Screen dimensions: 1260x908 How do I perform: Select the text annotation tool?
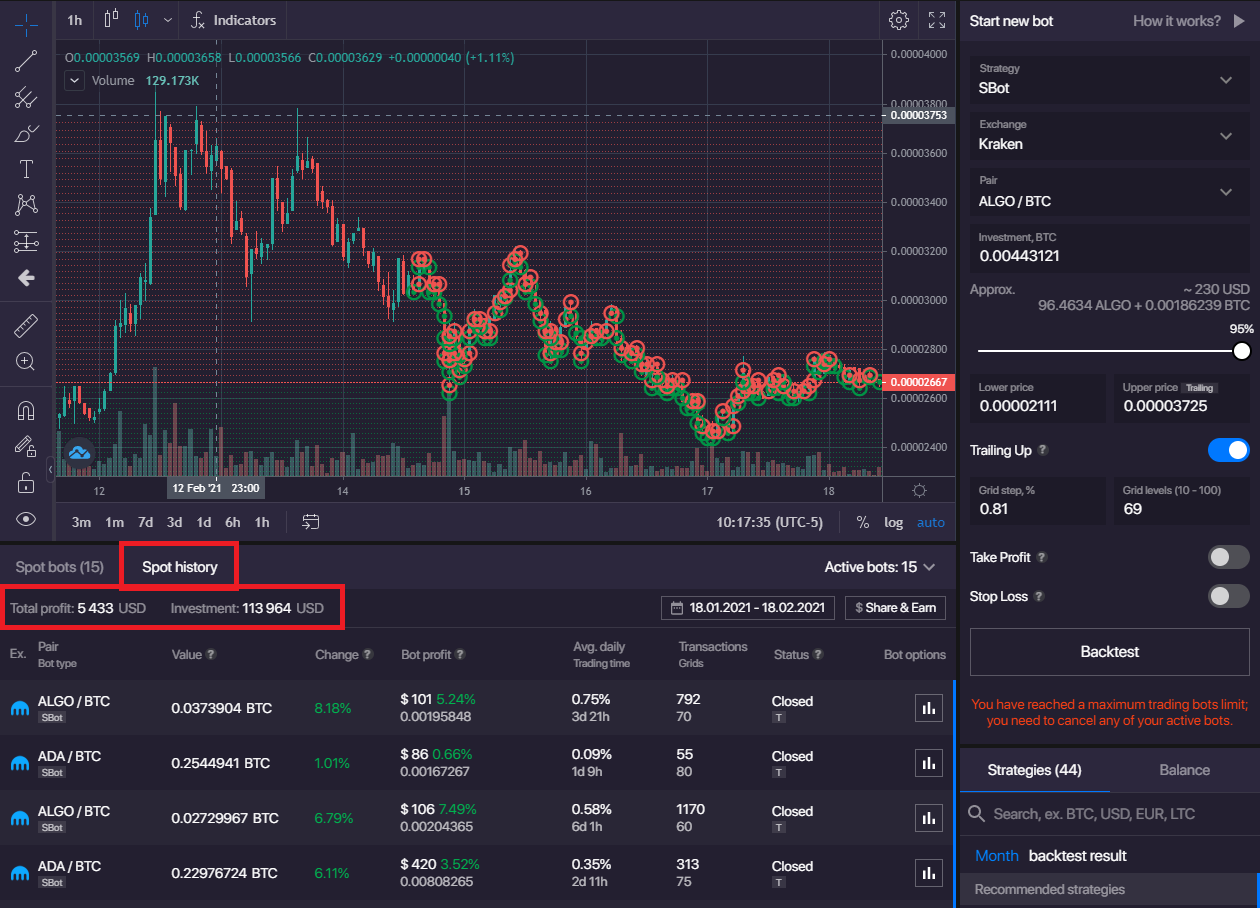(x=26, y=169)
